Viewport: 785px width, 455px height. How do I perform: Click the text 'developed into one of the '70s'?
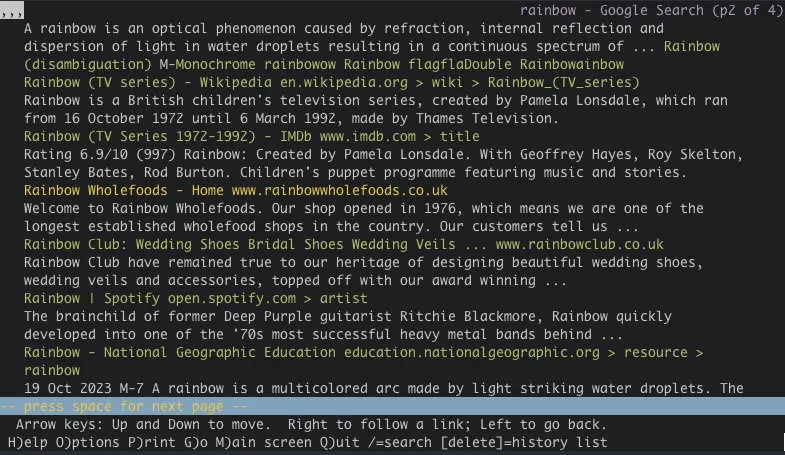click(143, 335)
